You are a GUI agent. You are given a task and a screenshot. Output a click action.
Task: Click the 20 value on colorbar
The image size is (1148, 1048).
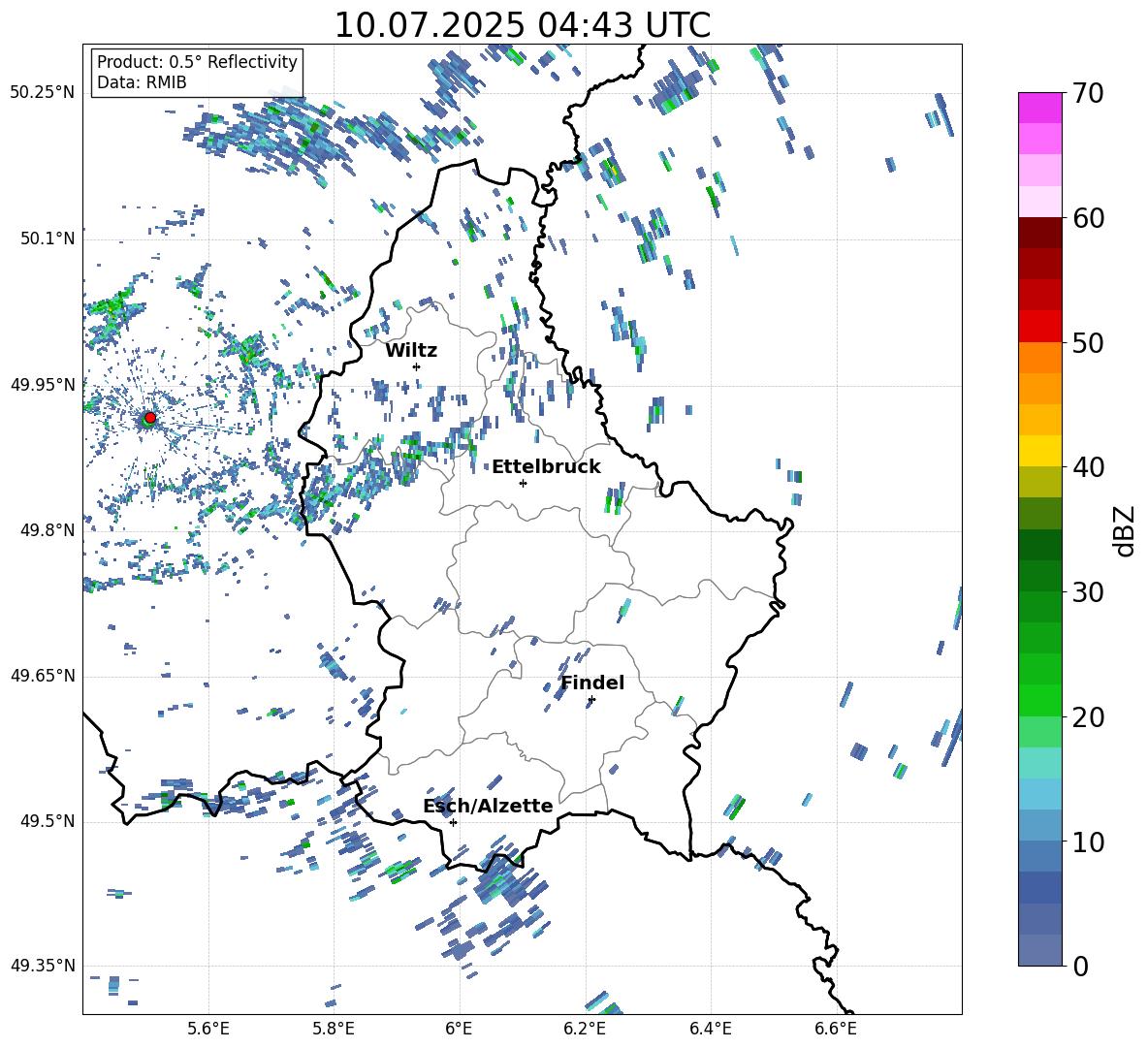tap(1088, 716)
